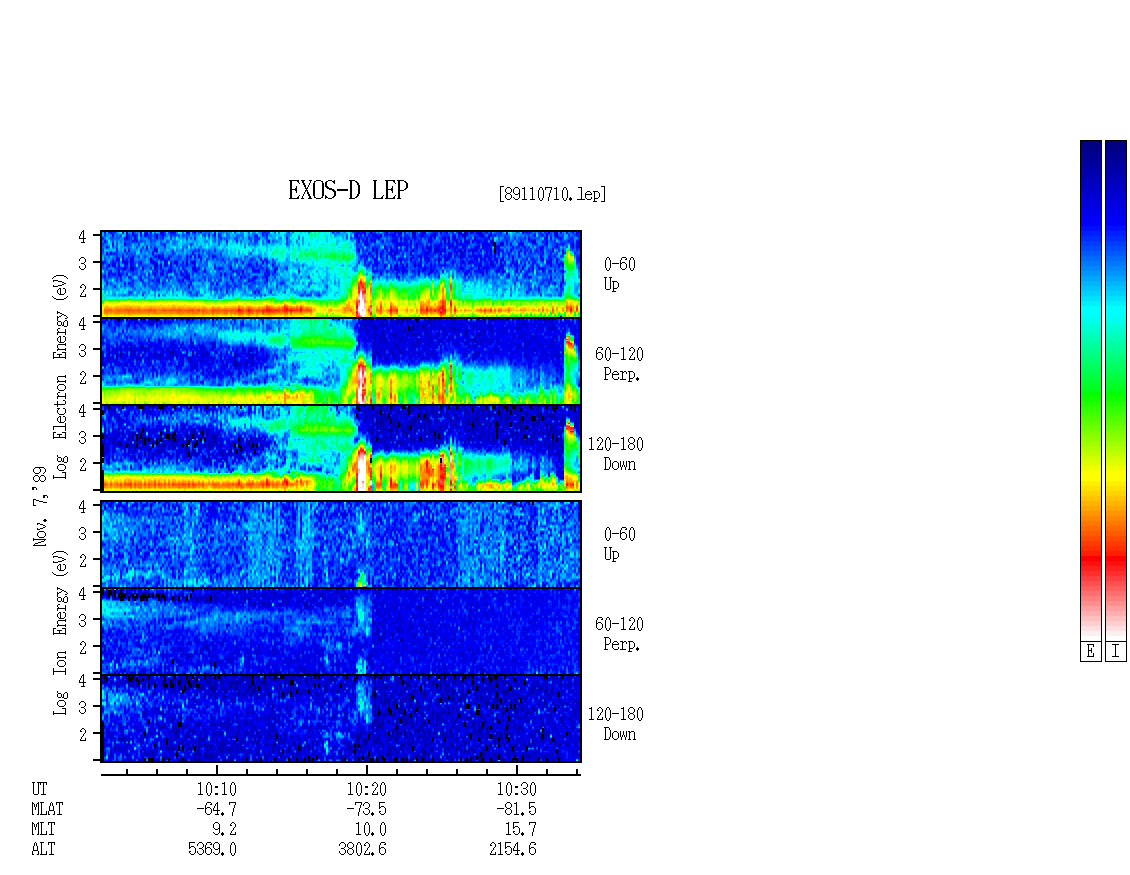The width and height of the screenshot is (1130, 875).
Task: Click the electron 0-60 Up label
Action: 619,274
